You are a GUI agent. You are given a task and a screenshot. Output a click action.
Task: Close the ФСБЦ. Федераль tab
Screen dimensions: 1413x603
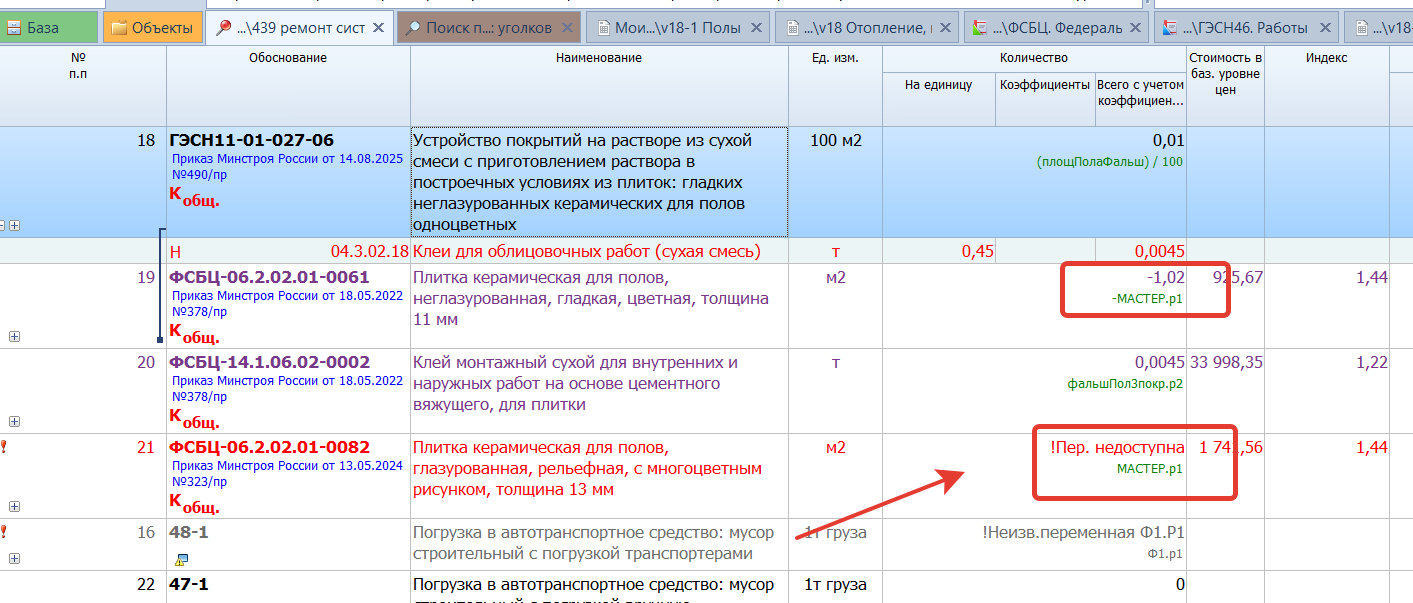tap(1135, 28)
